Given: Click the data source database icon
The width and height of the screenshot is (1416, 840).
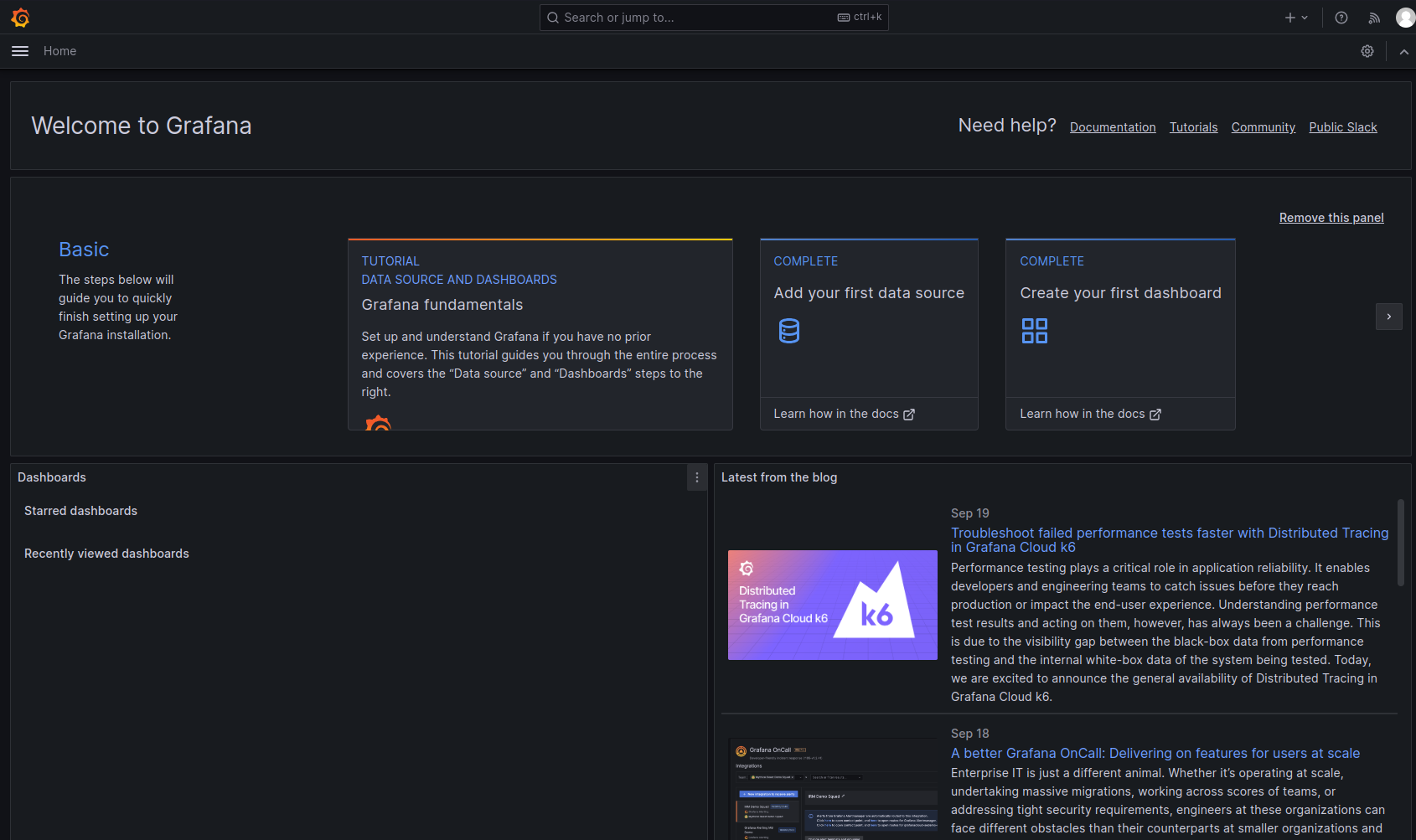Looking at the screenshot, I should (789, 331).
